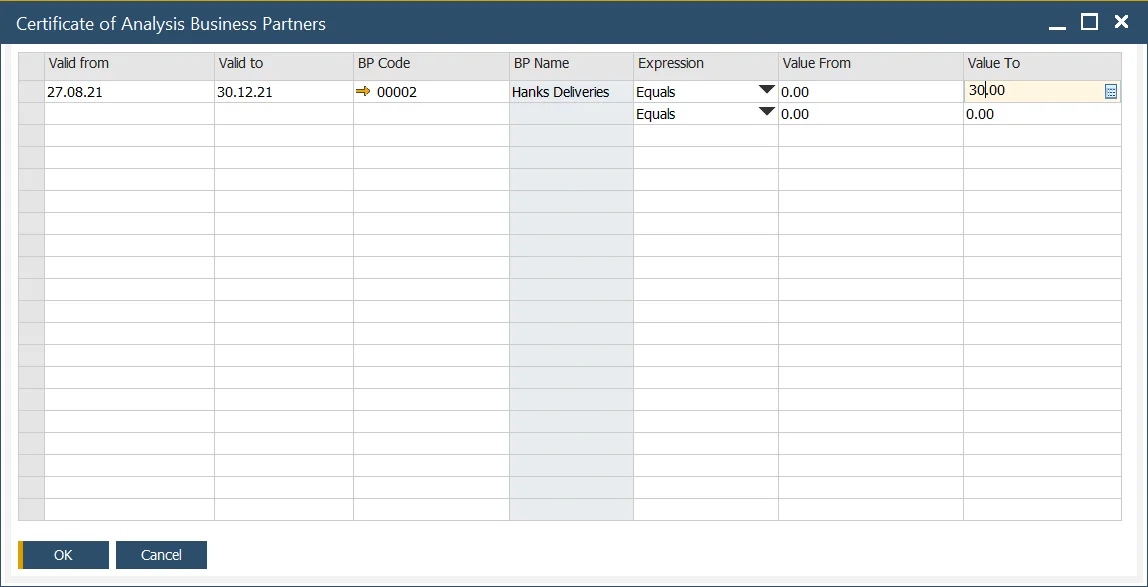Select the first row Value From 0.00 field

[870, 92]
